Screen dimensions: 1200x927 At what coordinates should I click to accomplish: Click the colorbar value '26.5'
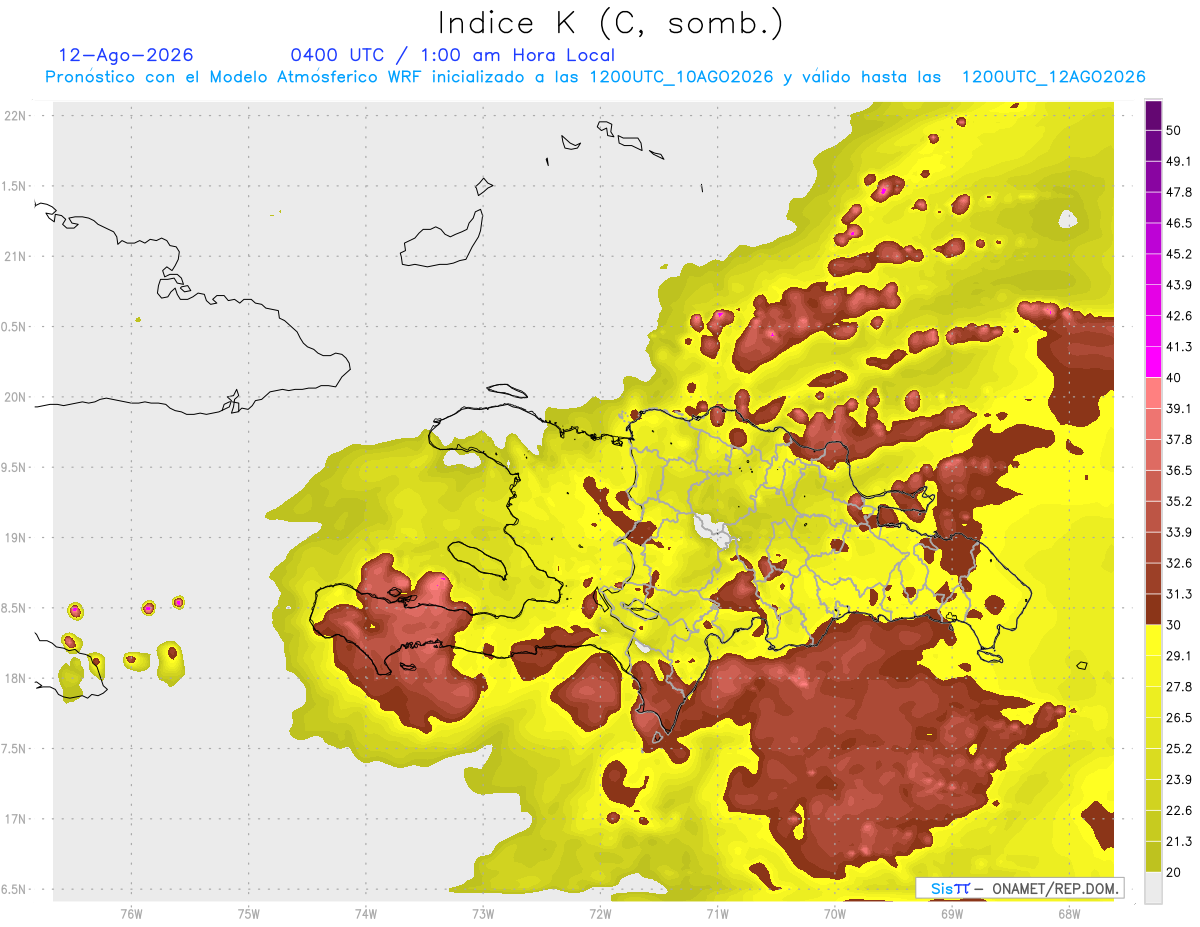[x=1179, y=718]
